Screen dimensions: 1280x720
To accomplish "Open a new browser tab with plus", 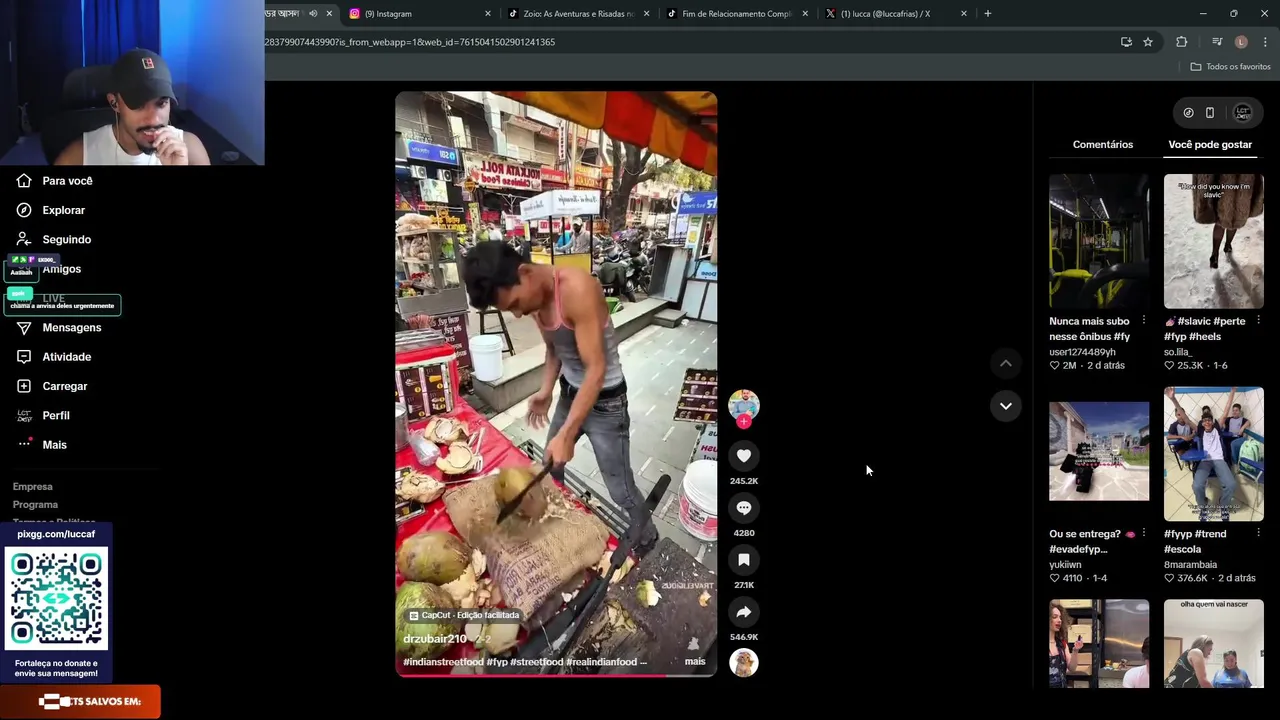I will pos(988,14).
